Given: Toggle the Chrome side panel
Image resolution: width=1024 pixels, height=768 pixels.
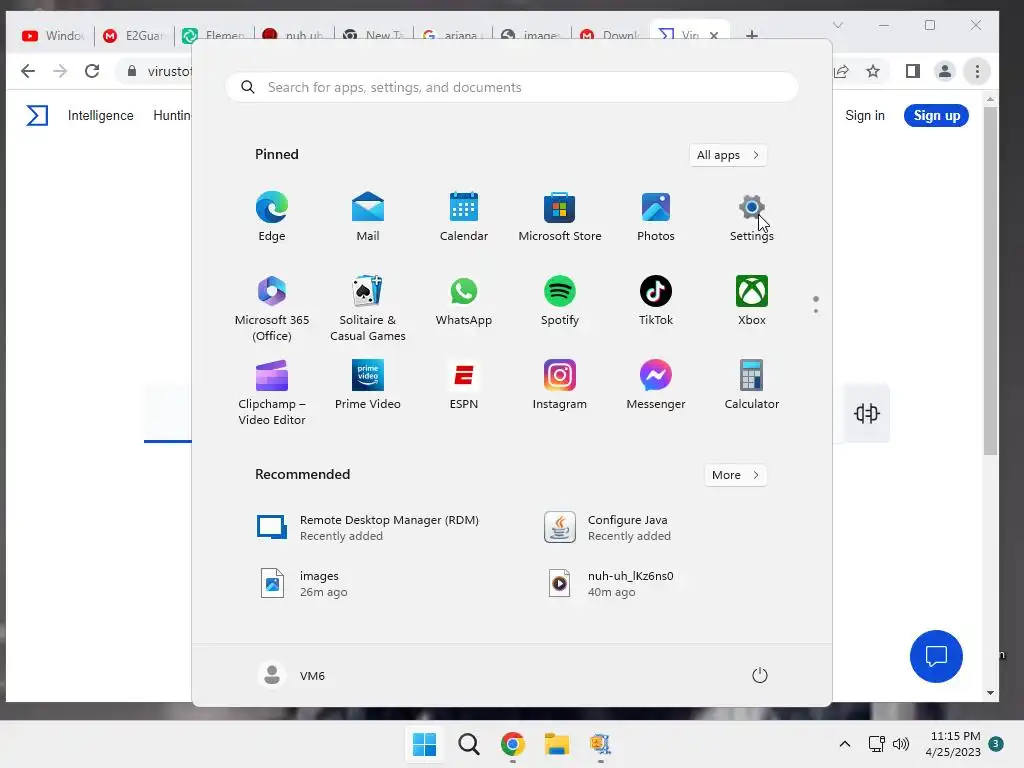Looking at the screenshot, I should tap(913, 71).
